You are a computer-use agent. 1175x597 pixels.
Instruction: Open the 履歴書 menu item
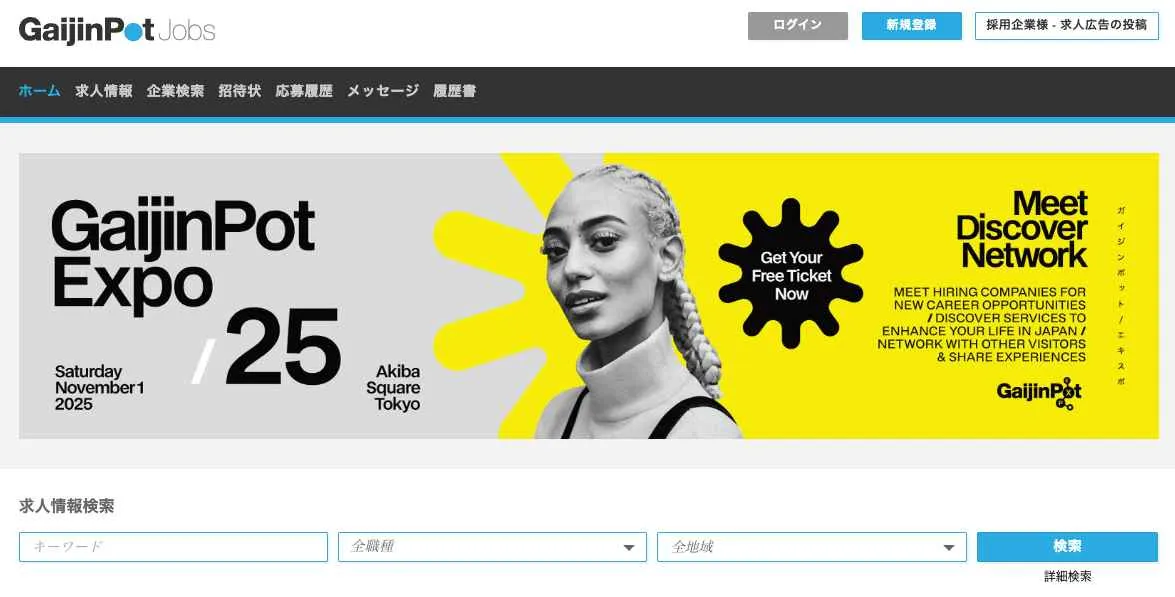454,91
